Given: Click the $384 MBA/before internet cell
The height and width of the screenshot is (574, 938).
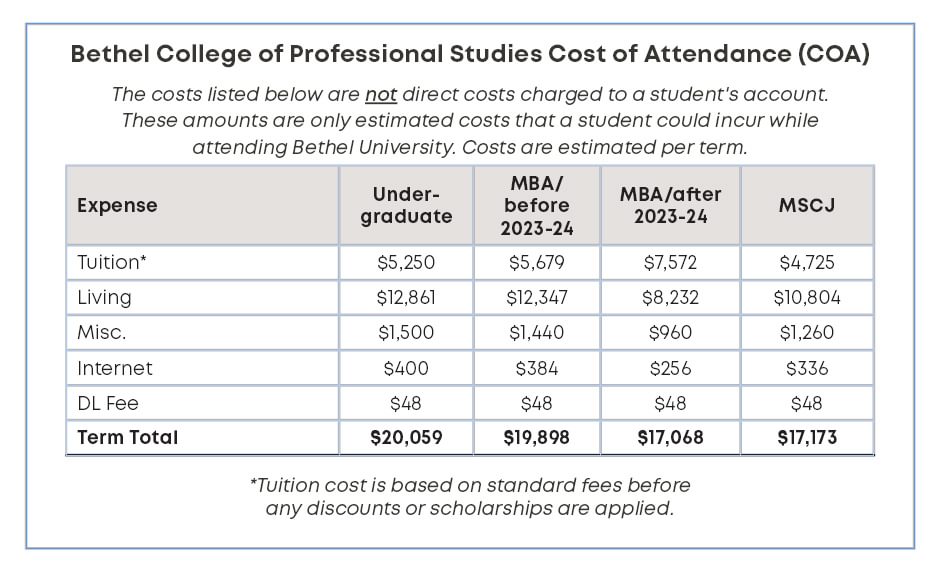Looking at the screenshot, I should (x=537, y=368).
